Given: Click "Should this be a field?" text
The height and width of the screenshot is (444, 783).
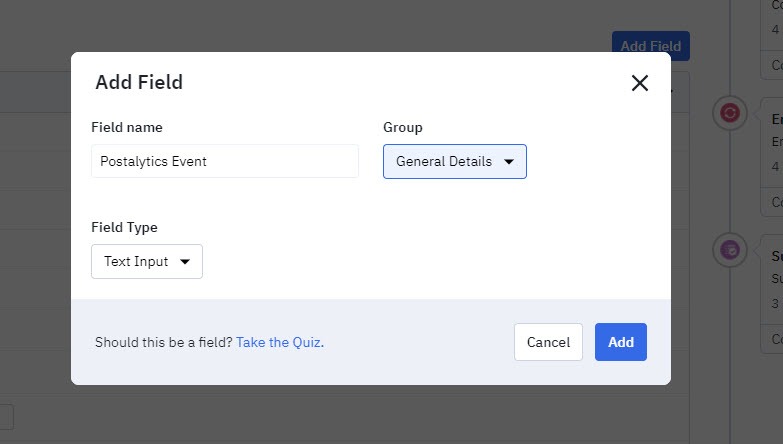Looking at the screenshot, I should (164, 342).
